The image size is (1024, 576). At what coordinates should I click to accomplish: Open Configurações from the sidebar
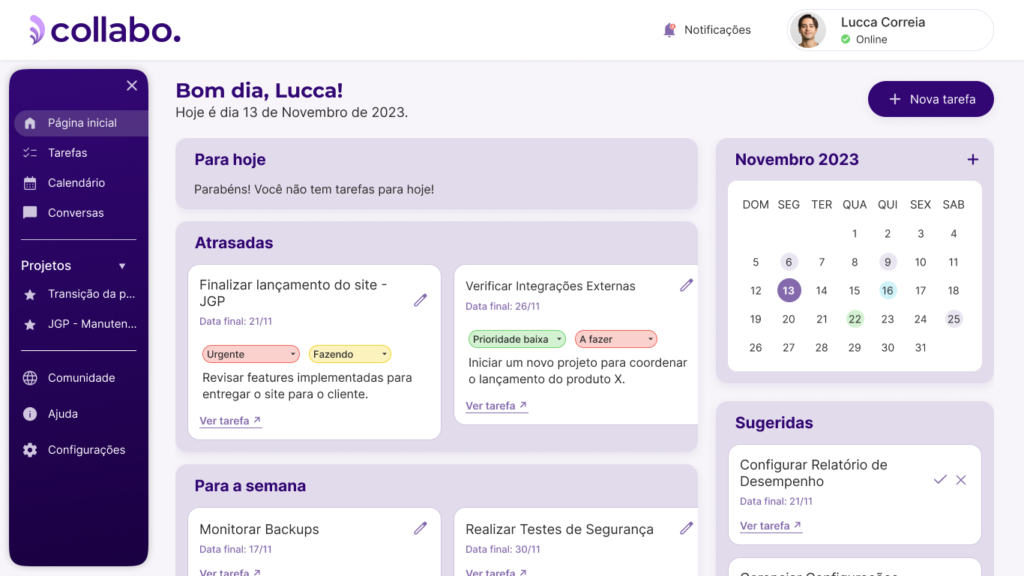[86, 450]
